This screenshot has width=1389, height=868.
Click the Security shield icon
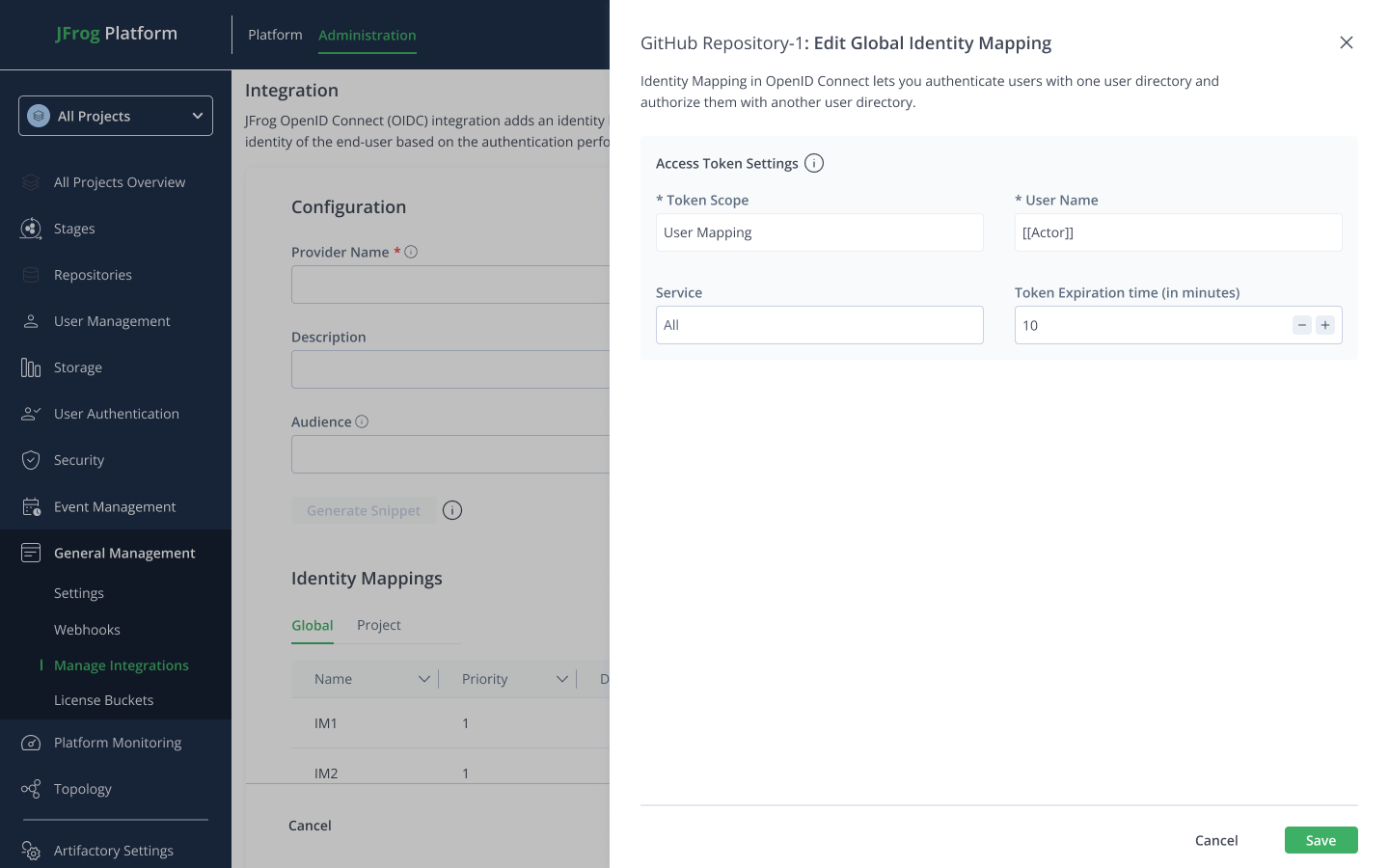[x=31, y=460]
